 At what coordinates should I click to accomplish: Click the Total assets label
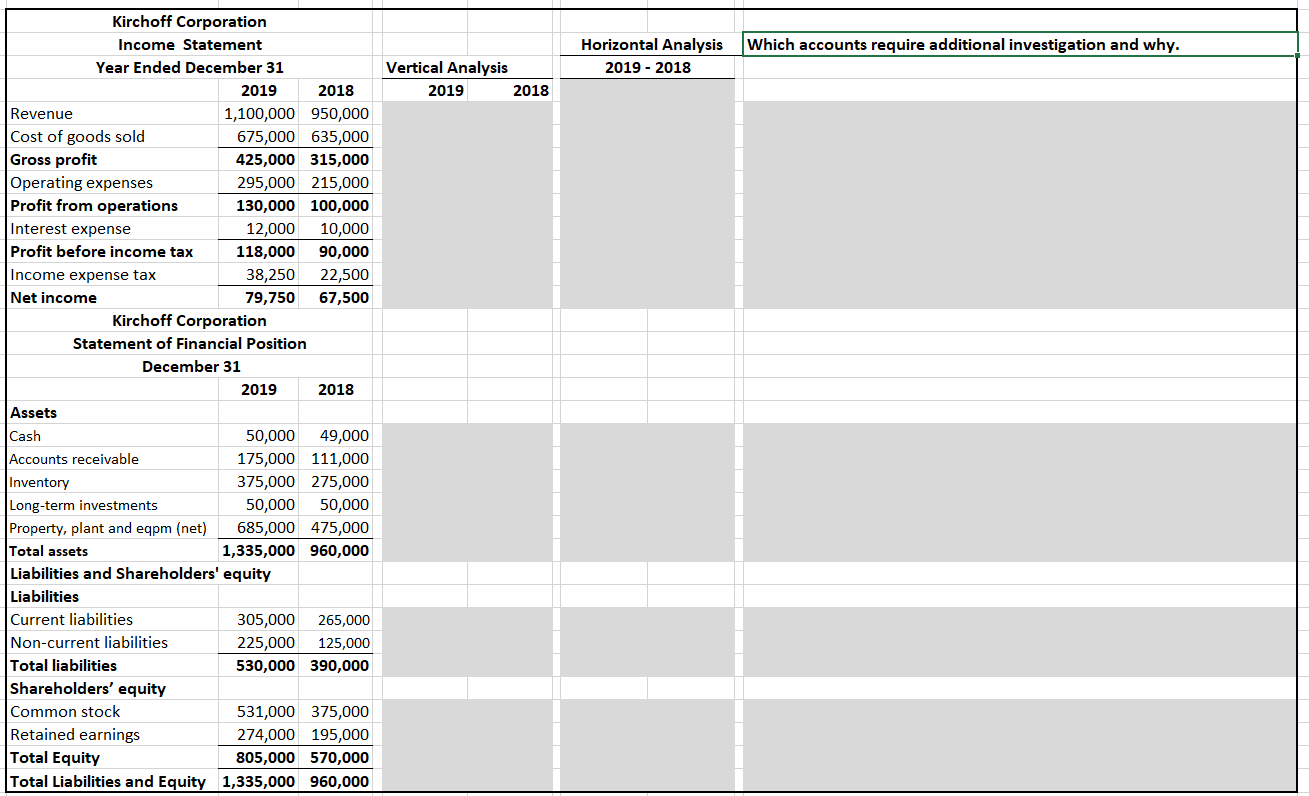tap(49, 551)
